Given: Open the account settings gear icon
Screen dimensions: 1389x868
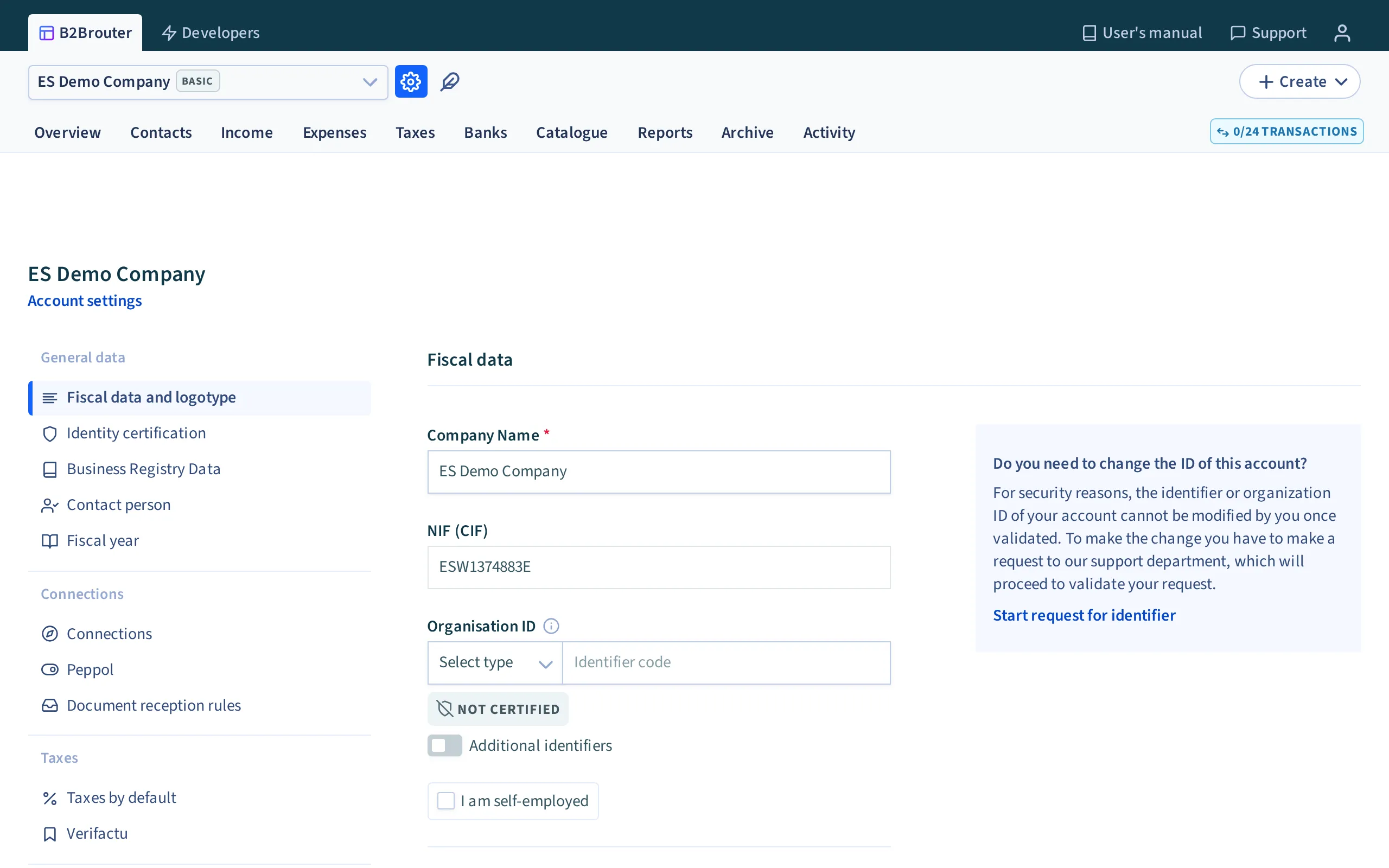Looking at the screenshot, I should [x=411, y=81].
